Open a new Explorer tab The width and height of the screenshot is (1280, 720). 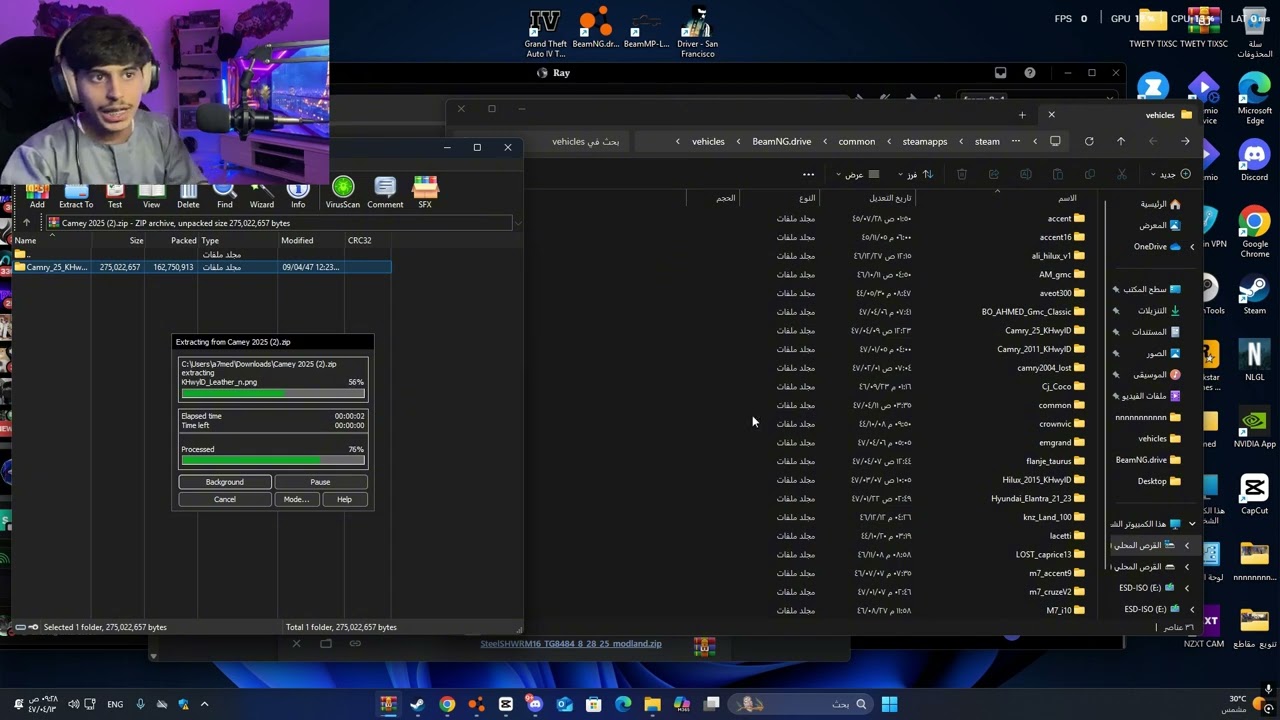pyautogui.click(x=1022, y=115)
